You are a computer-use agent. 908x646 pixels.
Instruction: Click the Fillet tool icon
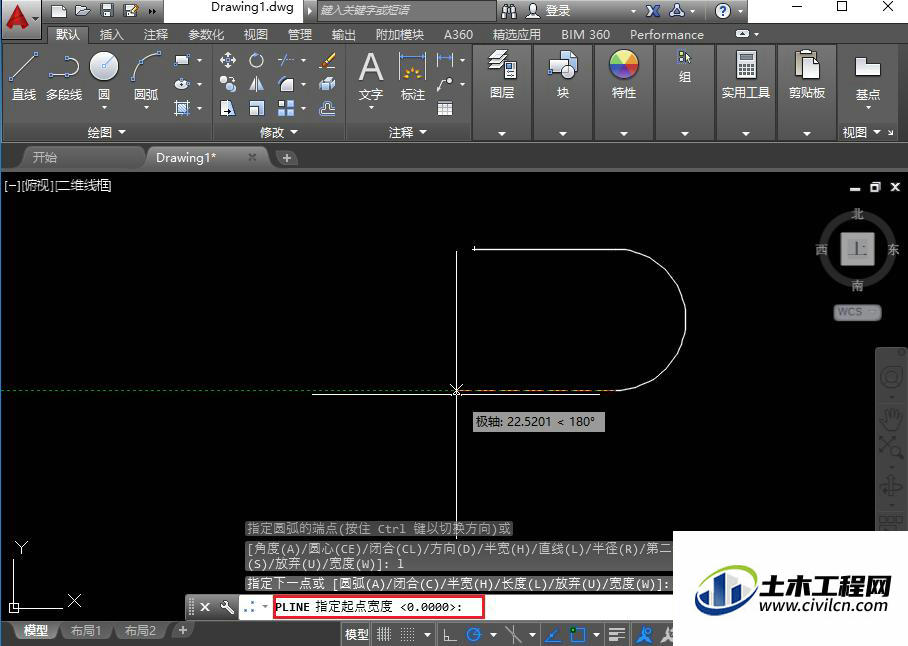286,85
